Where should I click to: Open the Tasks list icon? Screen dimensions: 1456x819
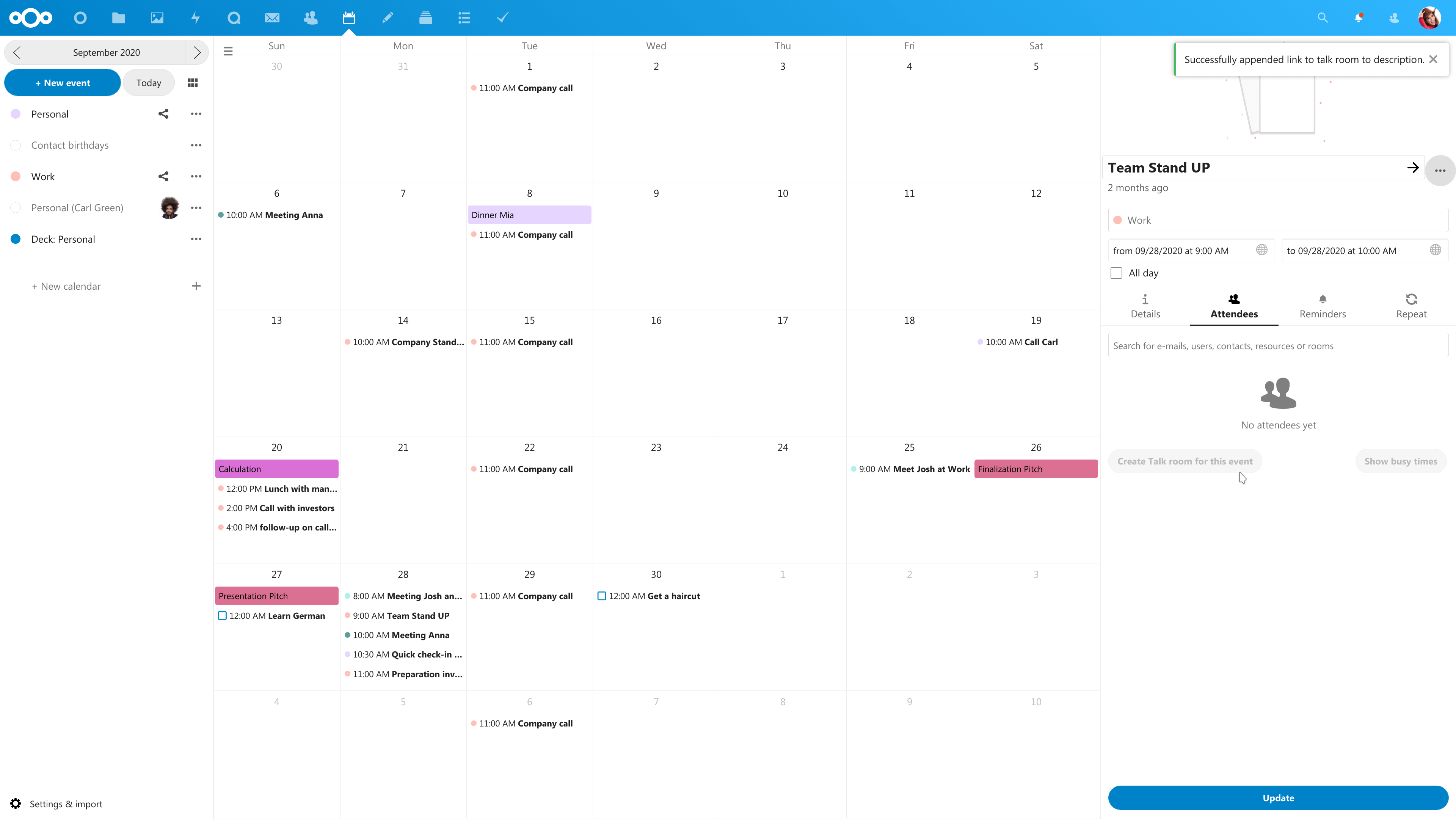[x=464, y=17]
